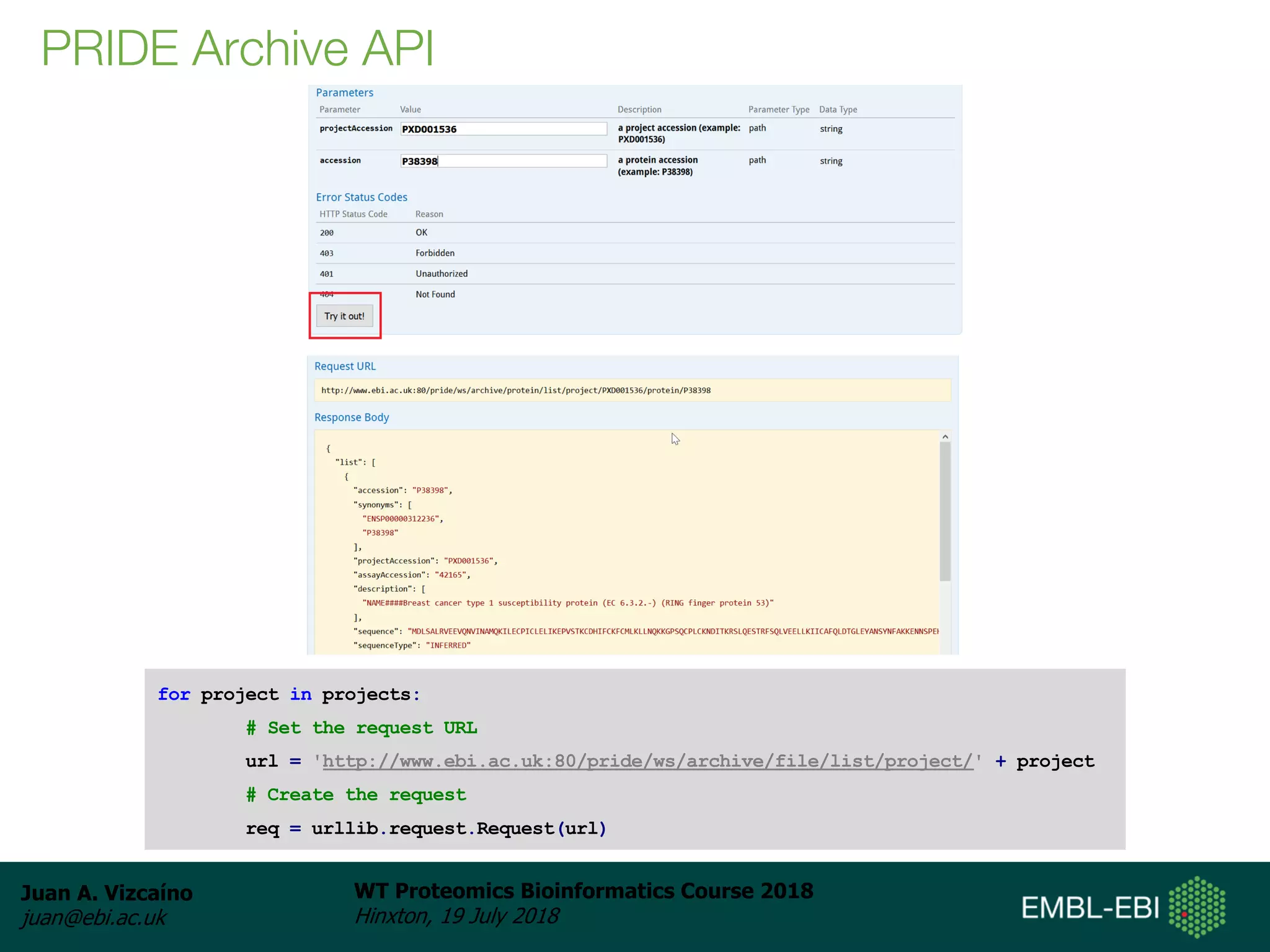This screenshot has height=952, width=1270.
Task: Click the EMBL-EBI logo in the footer
Action: (1124, 907)
